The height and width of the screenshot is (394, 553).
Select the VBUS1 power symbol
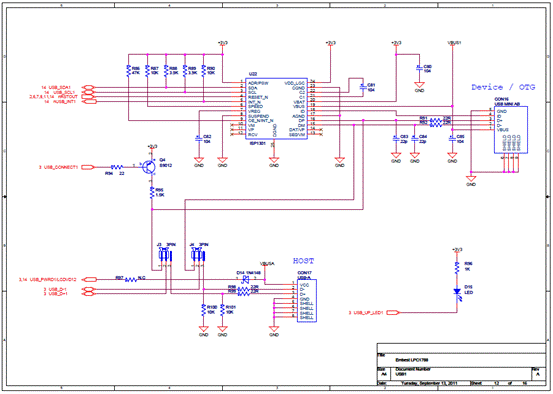(x=454, y=43)
